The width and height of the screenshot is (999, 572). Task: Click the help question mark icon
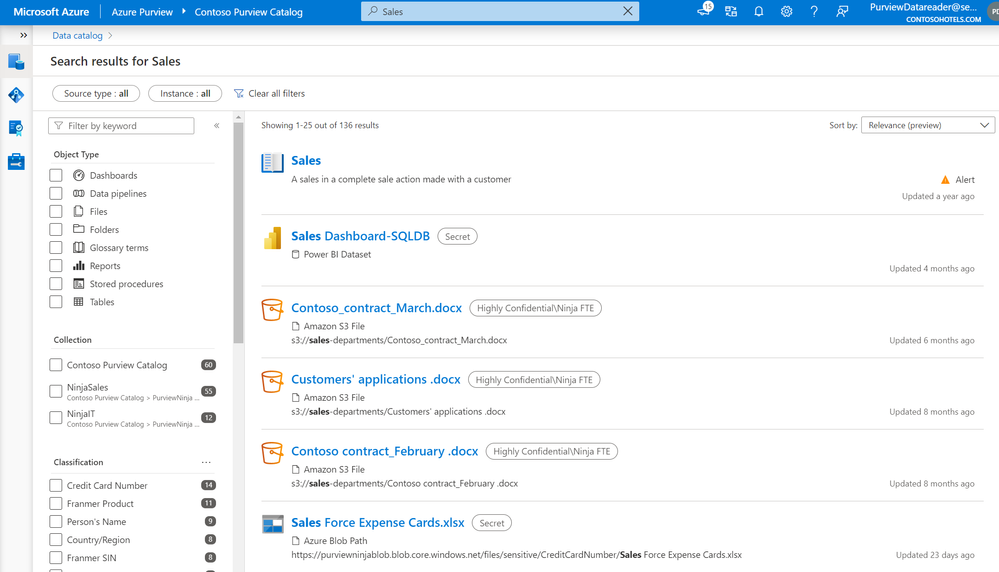point(814,11)
